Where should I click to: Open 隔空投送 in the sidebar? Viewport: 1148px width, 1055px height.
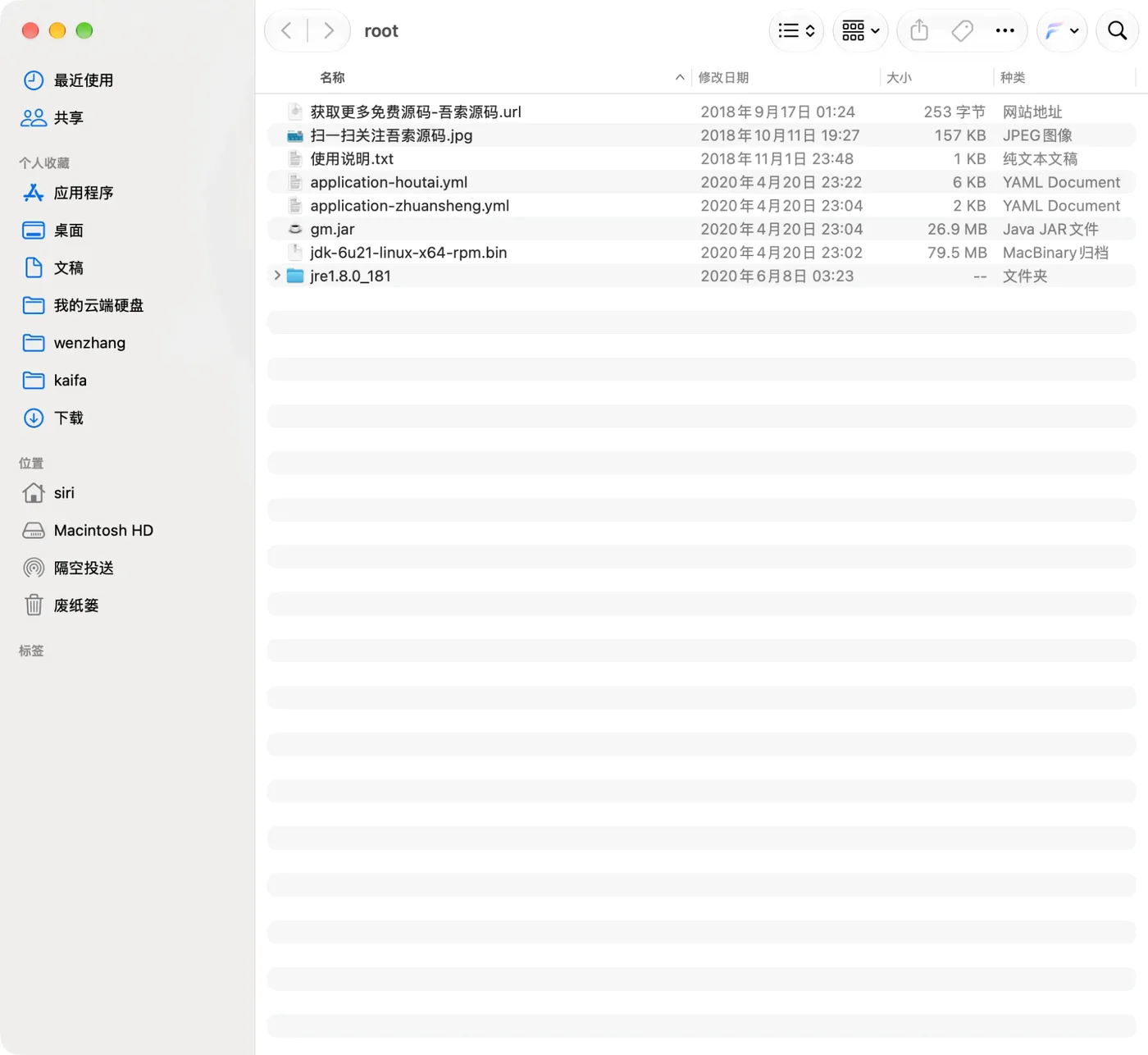pyautogui.click(x=84, y=569)
